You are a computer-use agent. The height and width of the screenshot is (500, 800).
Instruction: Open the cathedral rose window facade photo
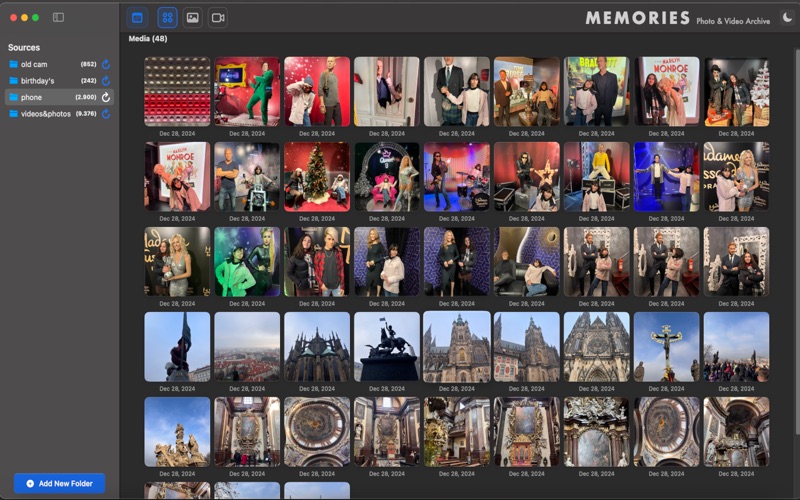point(596,347)
